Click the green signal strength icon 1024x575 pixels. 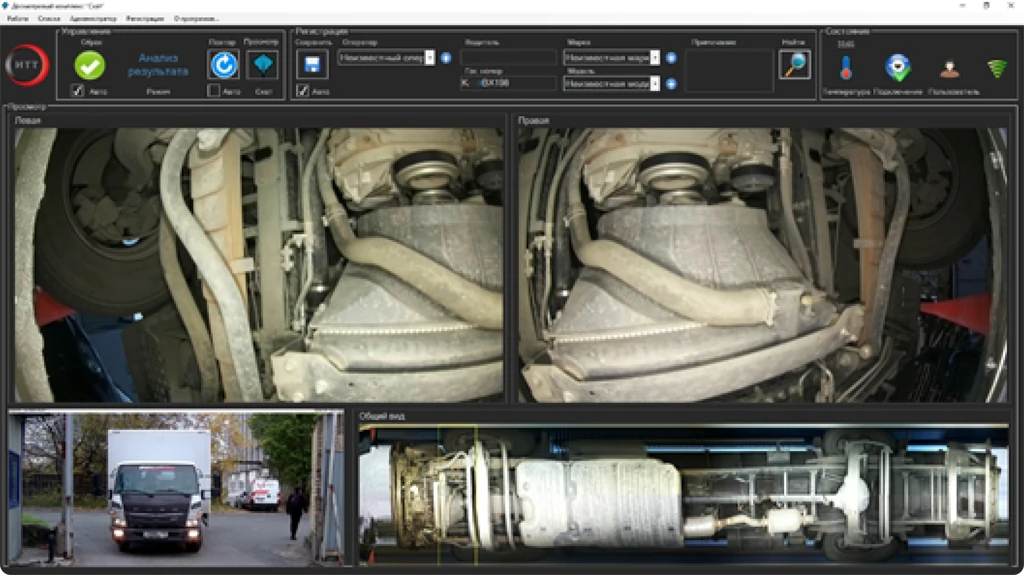[996, 68]
